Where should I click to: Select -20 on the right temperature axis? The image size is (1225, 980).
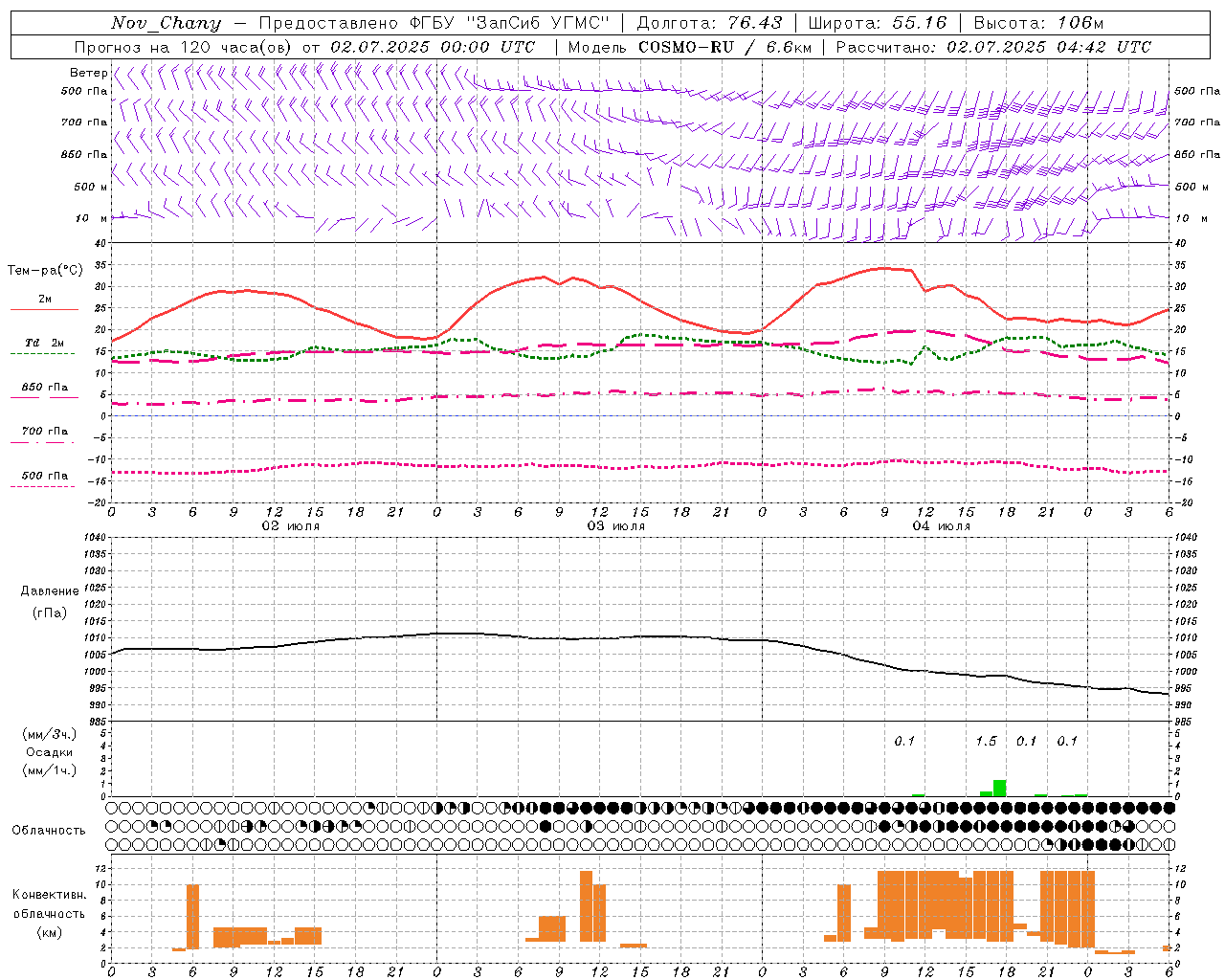click(1183, 502)
